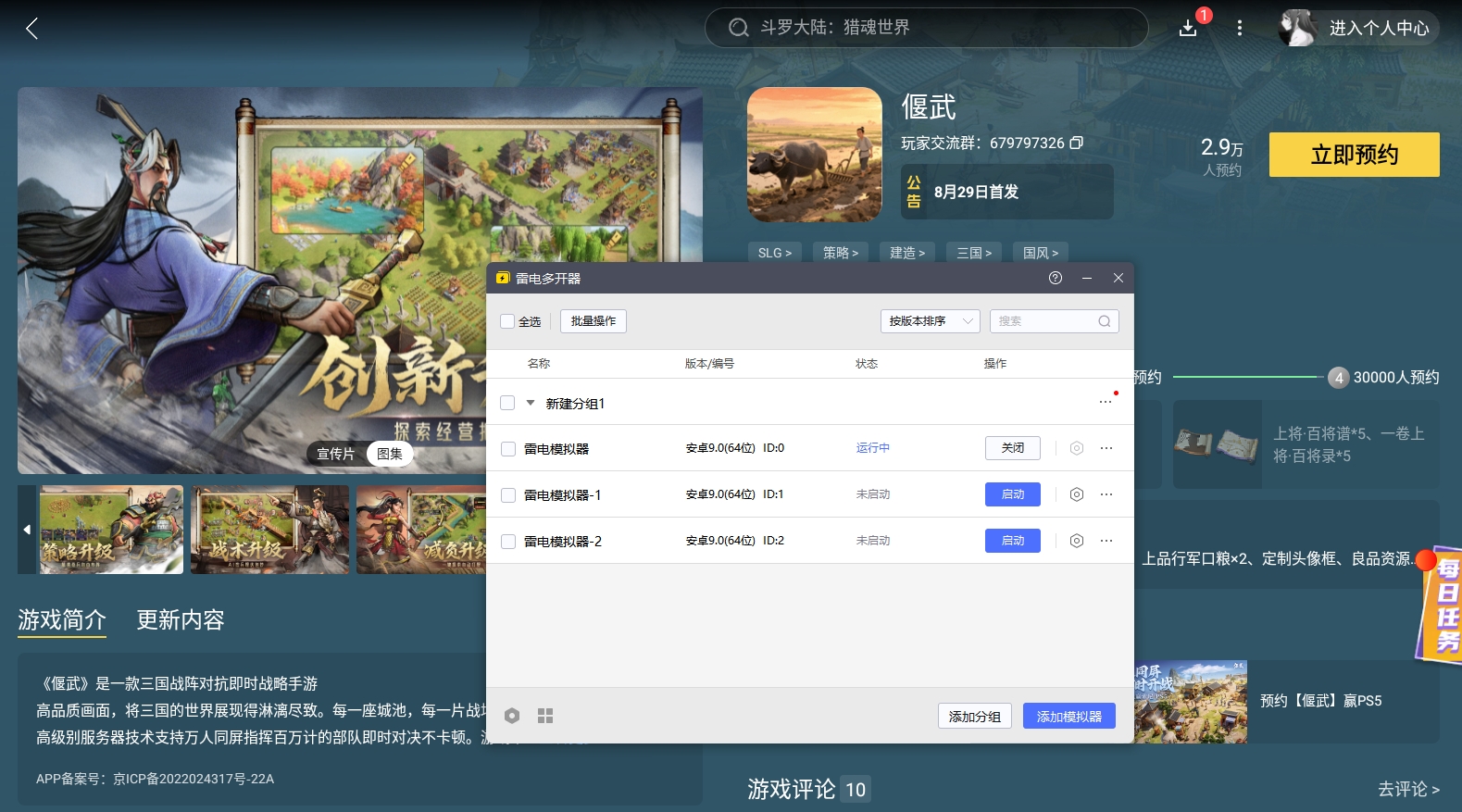Click the 运行中 status text

(873, 448)
